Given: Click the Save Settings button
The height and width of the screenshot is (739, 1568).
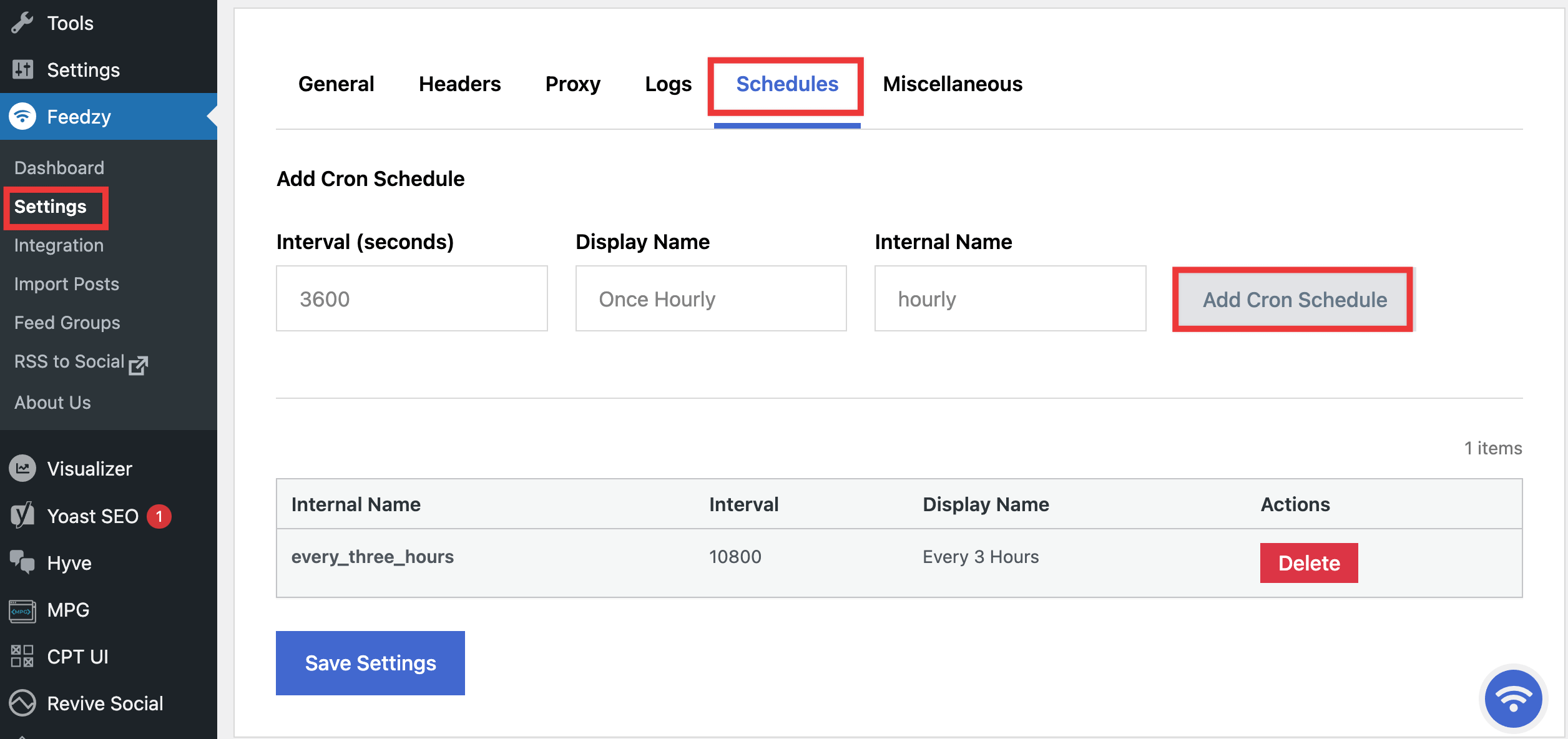Looking at the screenshot, I should click(370, 663).
